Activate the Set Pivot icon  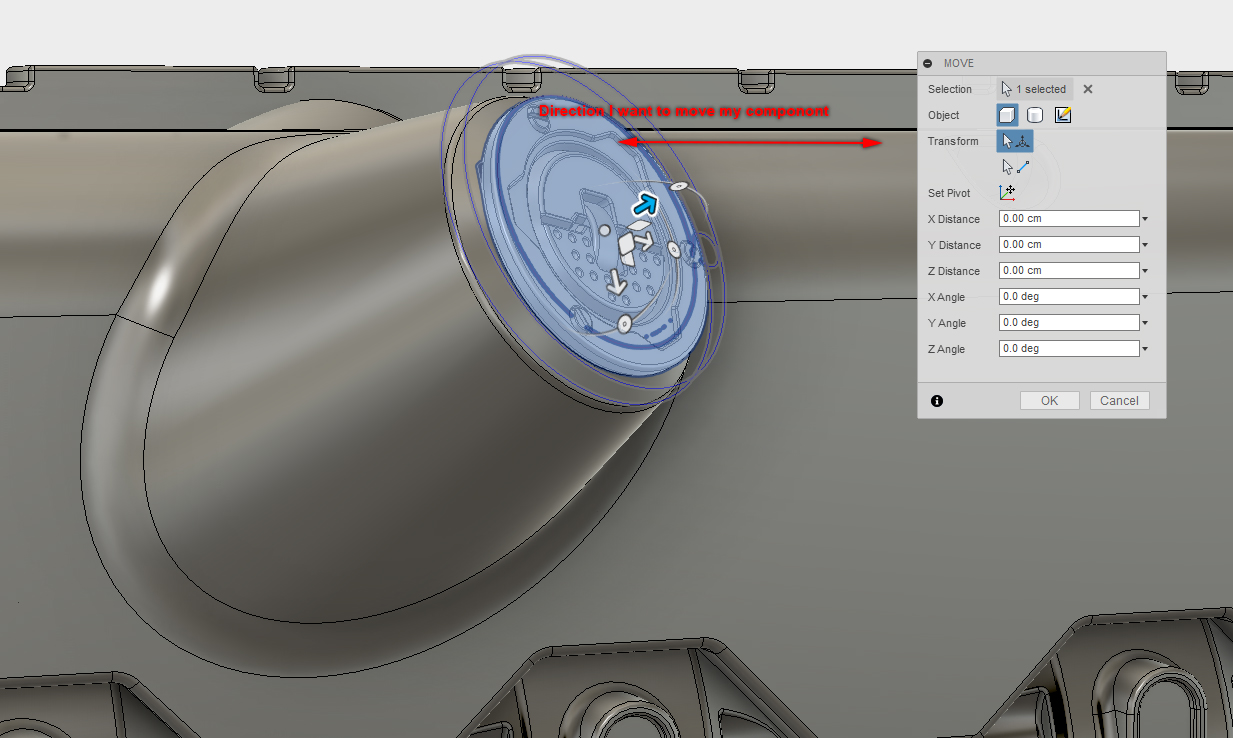pos(1008,193)
